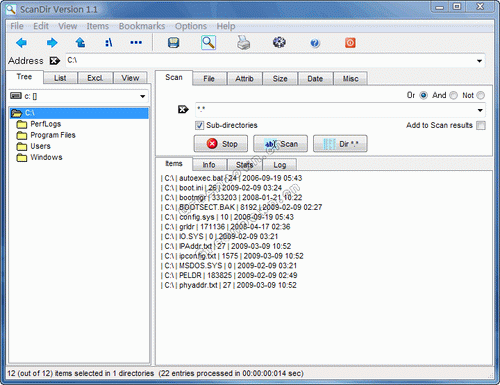The height and width of the screenshot is (385, 500).
Task: Switch to the List tab
Action: click(60, 78)
